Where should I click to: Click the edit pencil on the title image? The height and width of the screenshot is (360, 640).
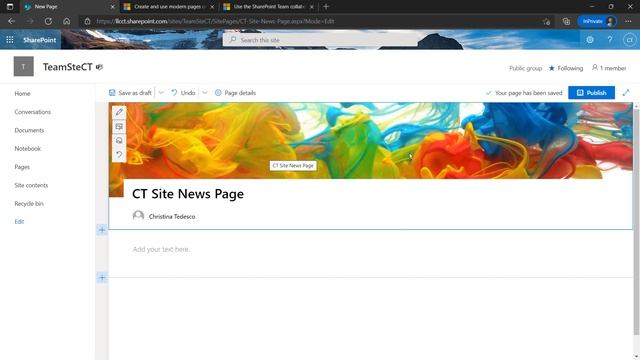119,112
